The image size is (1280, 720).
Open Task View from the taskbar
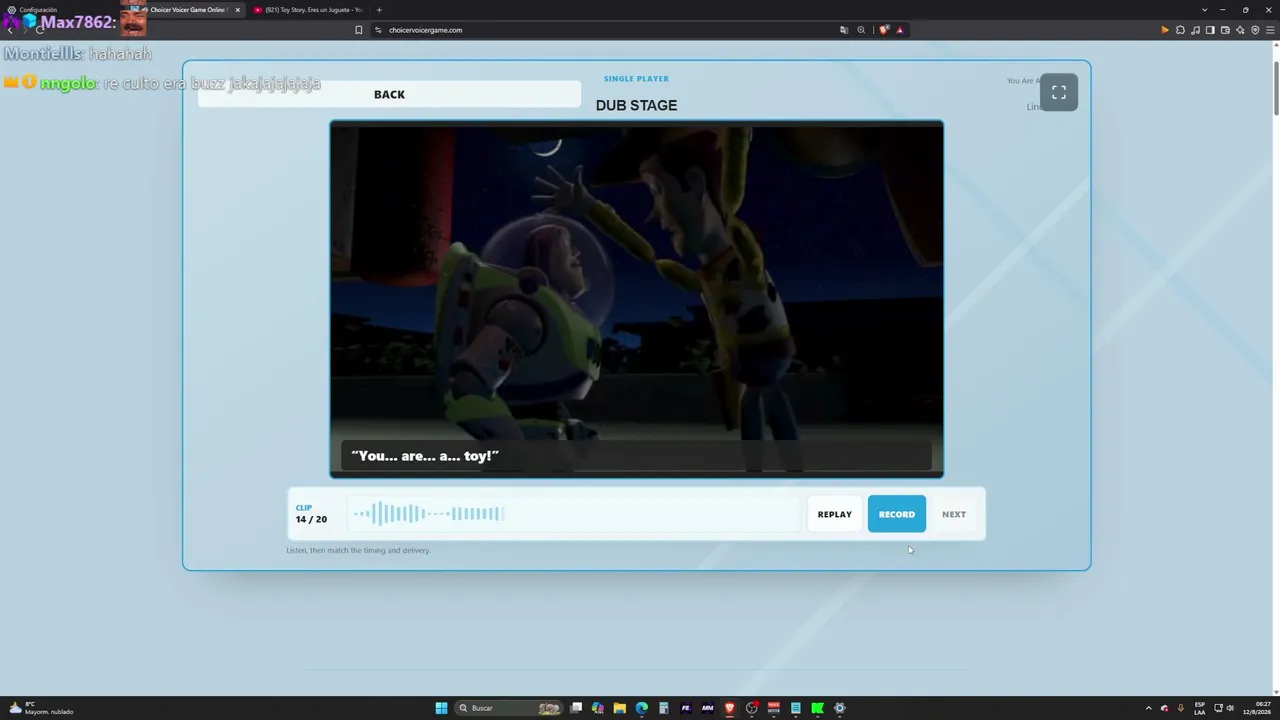coord(576,708)
